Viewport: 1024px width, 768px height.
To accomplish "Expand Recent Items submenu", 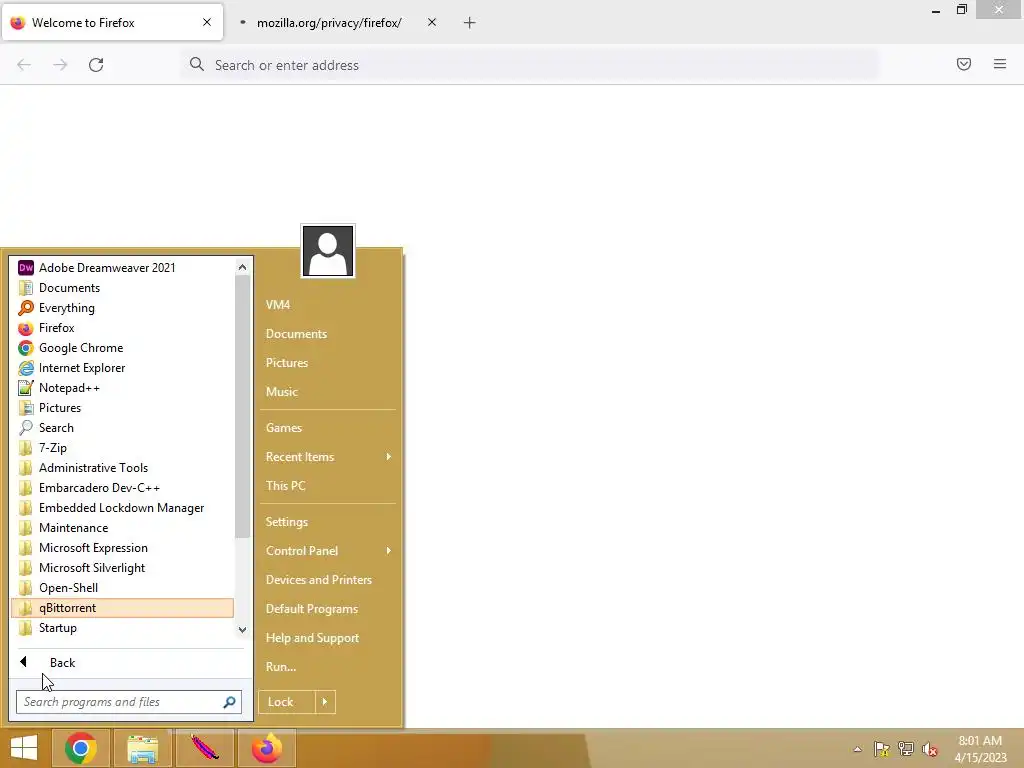I will 328,457.
